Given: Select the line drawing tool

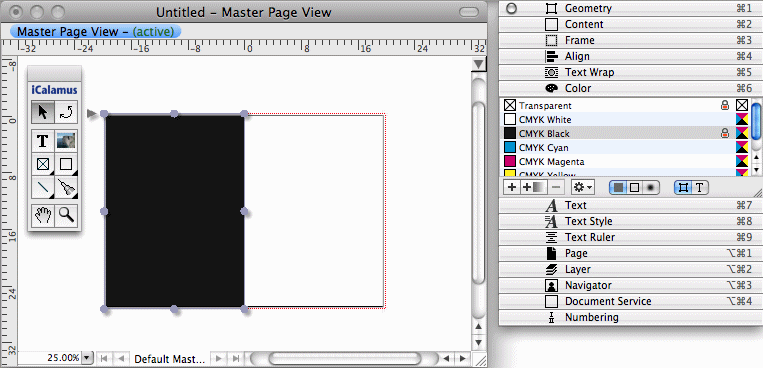Looking at the screenshot, I should [43, 187].
